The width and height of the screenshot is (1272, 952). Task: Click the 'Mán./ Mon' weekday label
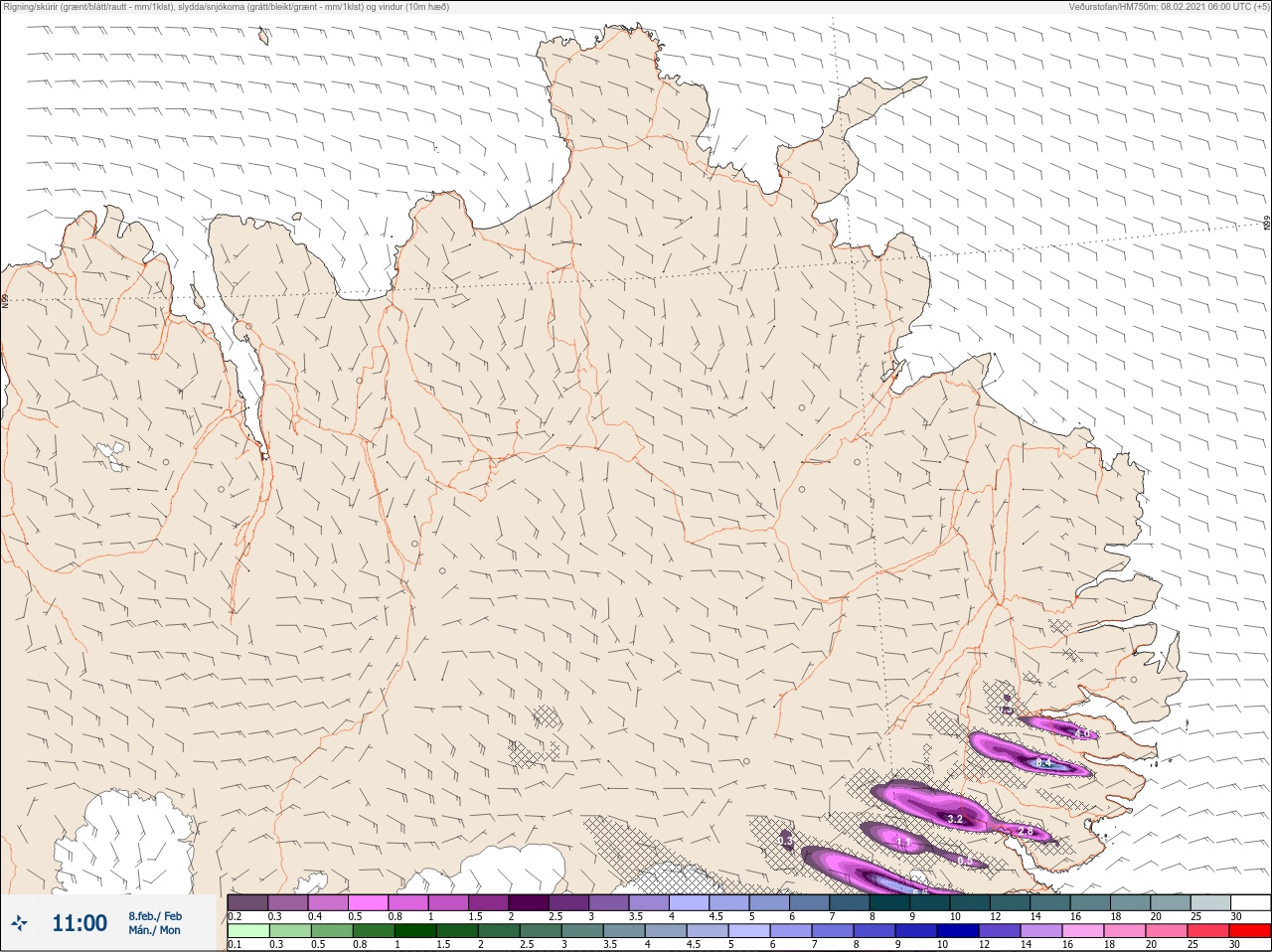tap(155, 931)
